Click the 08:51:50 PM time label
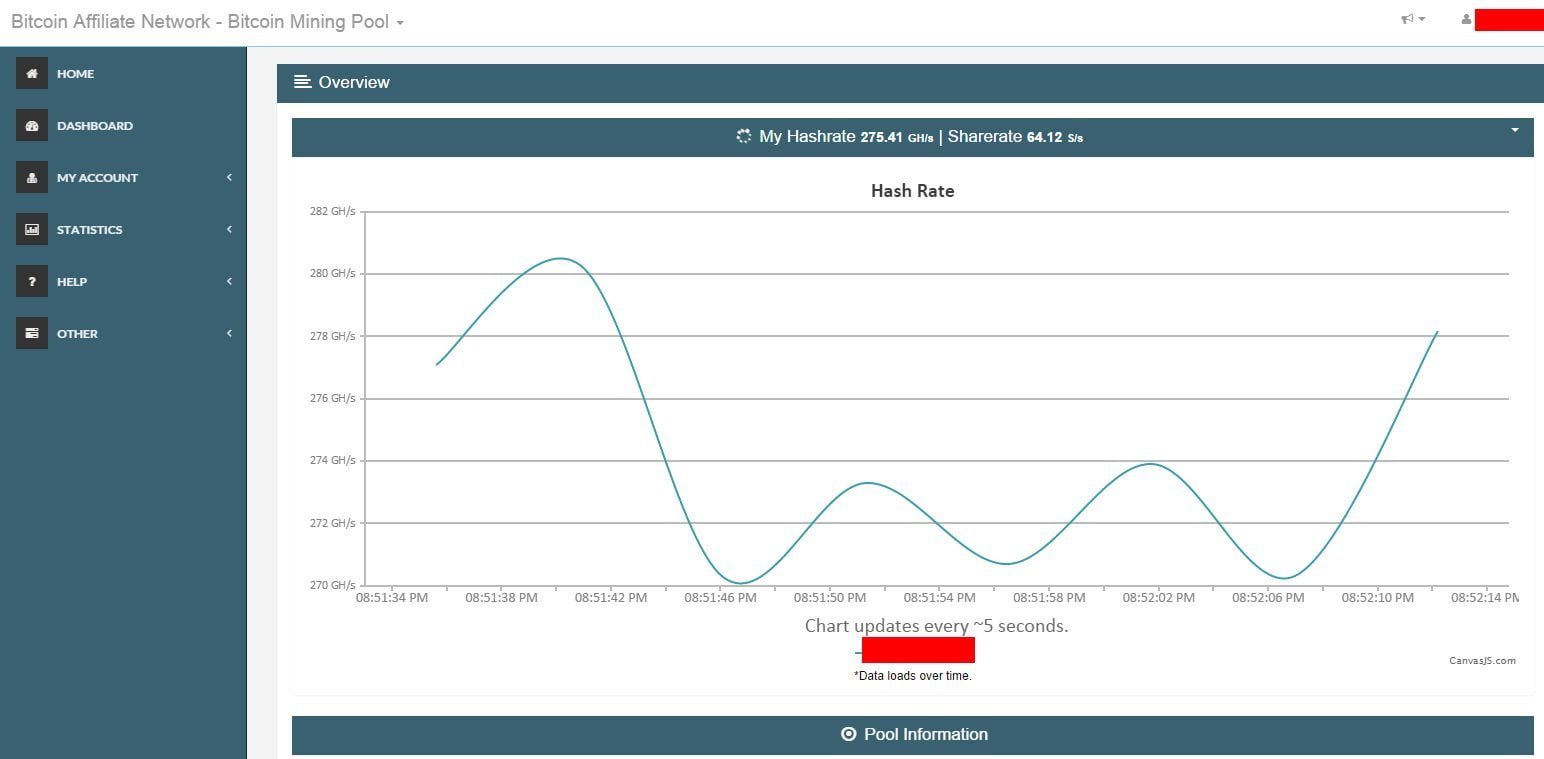1544x759 pixels. point(830,597)
